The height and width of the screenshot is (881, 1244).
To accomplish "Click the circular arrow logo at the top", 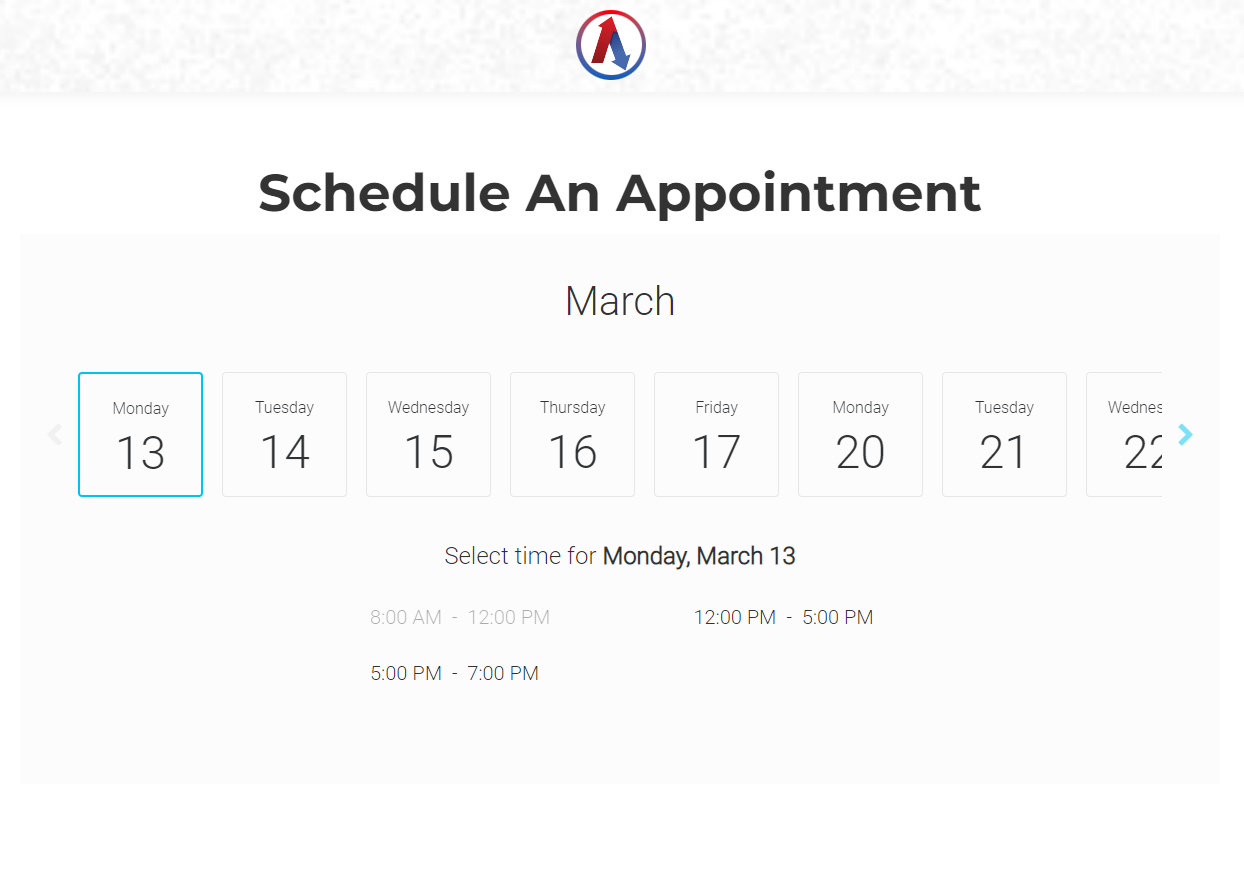I will click(610, 44).
